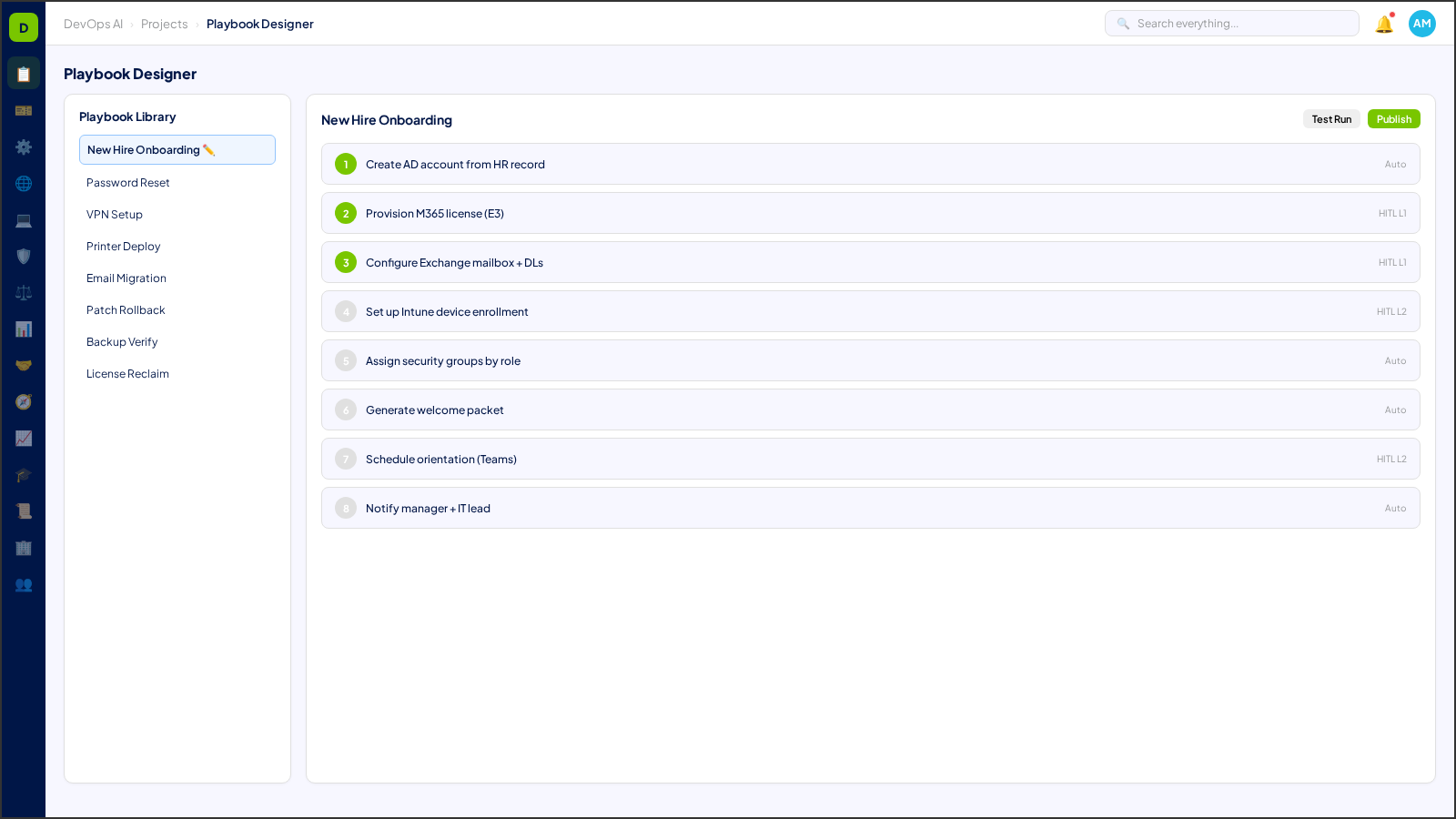Select the Password Reset playbook
Screen dimensions: 1456x819
(x=127, y=182)
